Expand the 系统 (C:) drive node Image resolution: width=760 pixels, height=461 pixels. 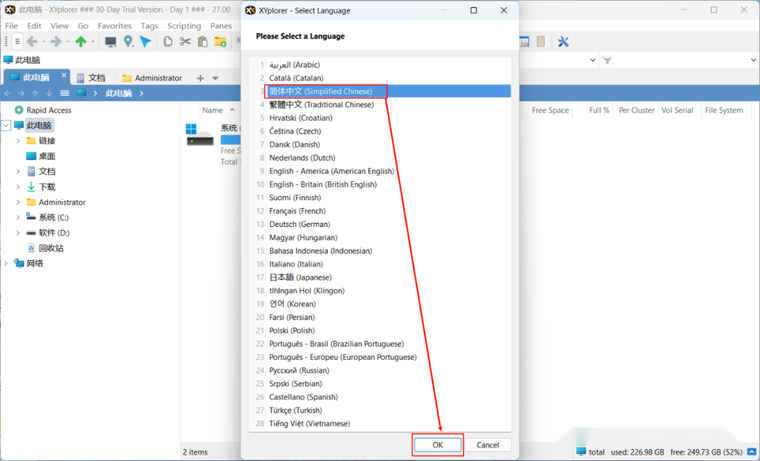click(18, 217)
